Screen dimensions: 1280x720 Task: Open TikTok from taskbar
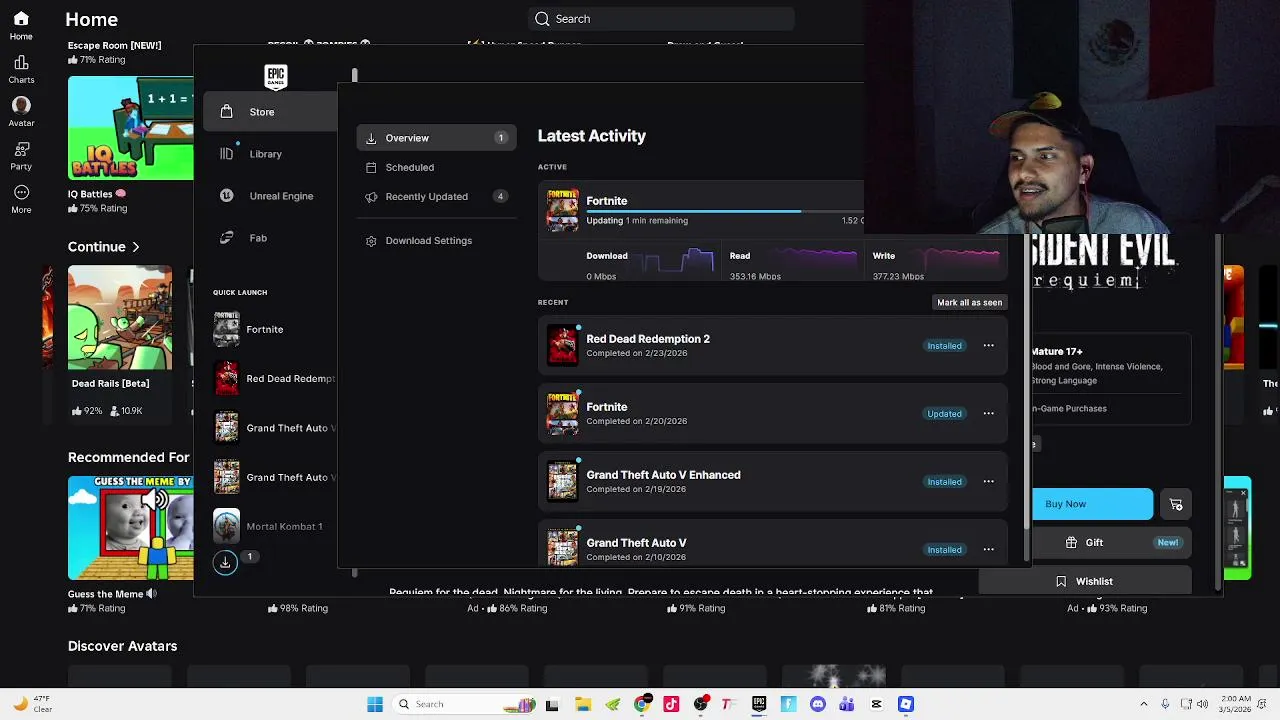(671, 704)
